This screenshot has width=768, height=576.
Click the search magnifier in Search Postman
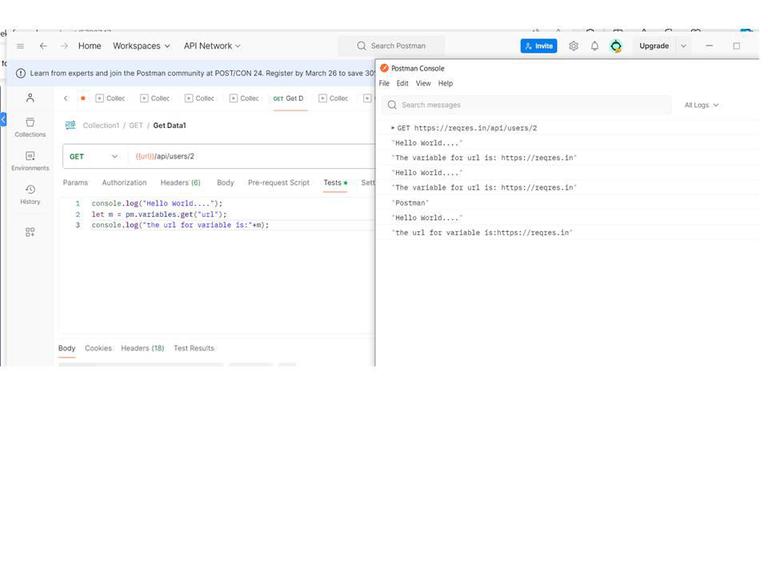pos(361,46)
